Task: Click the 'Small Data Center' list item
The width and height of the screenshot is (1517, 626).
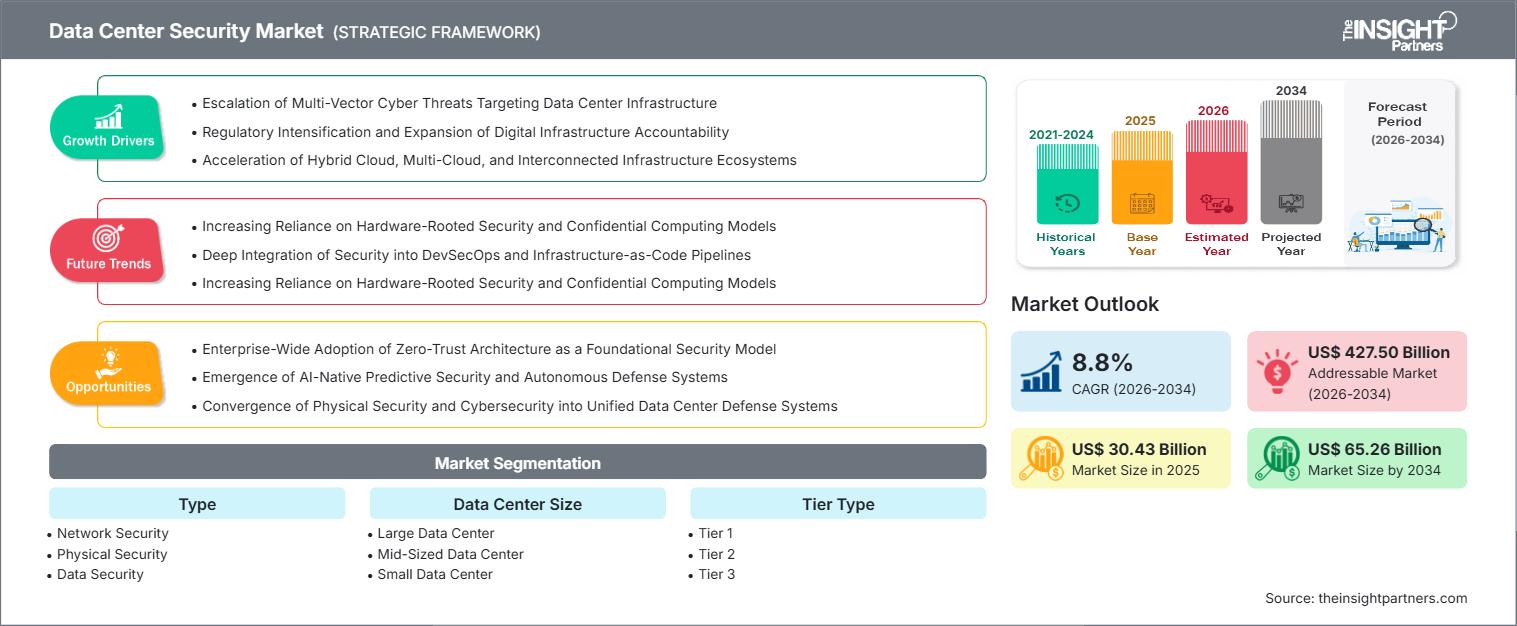Action: [435, 574]
